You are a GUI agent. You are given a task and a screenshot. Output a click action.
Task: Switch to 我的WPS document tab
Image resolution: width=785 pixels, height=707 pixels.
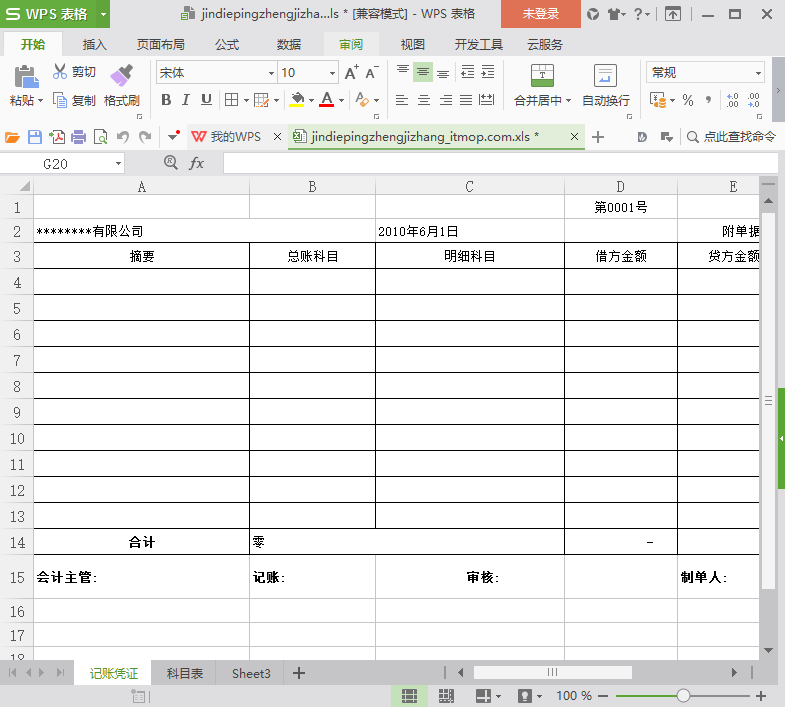click(x=235, y=136)
